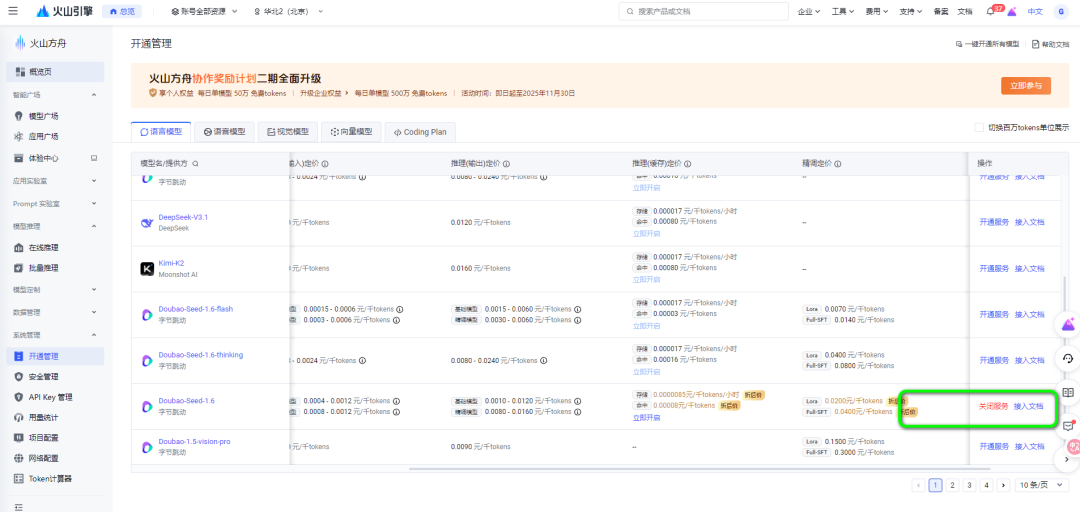This screenshot has width=1080, height=512.
Task: Open the 账号全部资源 dropdown
Action: 204,12
